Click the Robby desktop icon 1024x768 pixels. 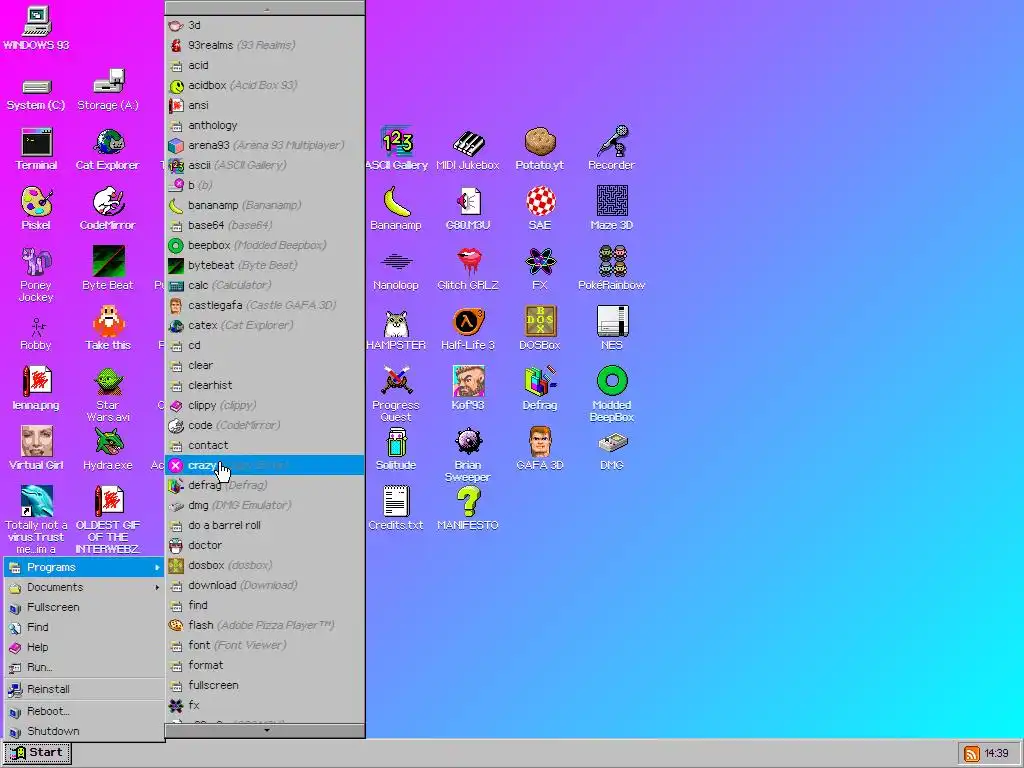36,334
